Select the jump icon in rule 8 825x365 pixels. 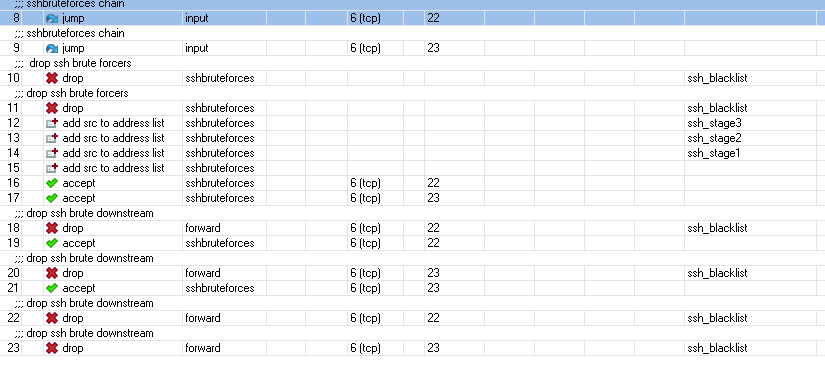click(x=52, y=19)
